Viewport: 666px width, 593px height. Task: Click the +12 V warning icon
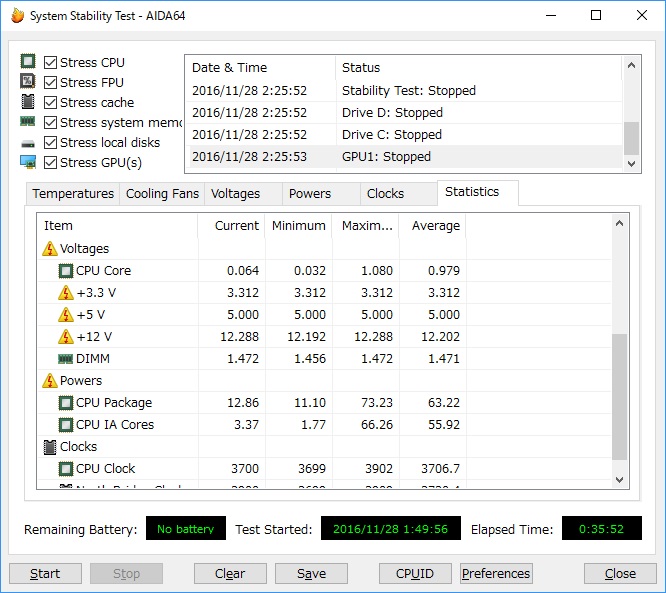pyautogui.click(x=66, y=337)
